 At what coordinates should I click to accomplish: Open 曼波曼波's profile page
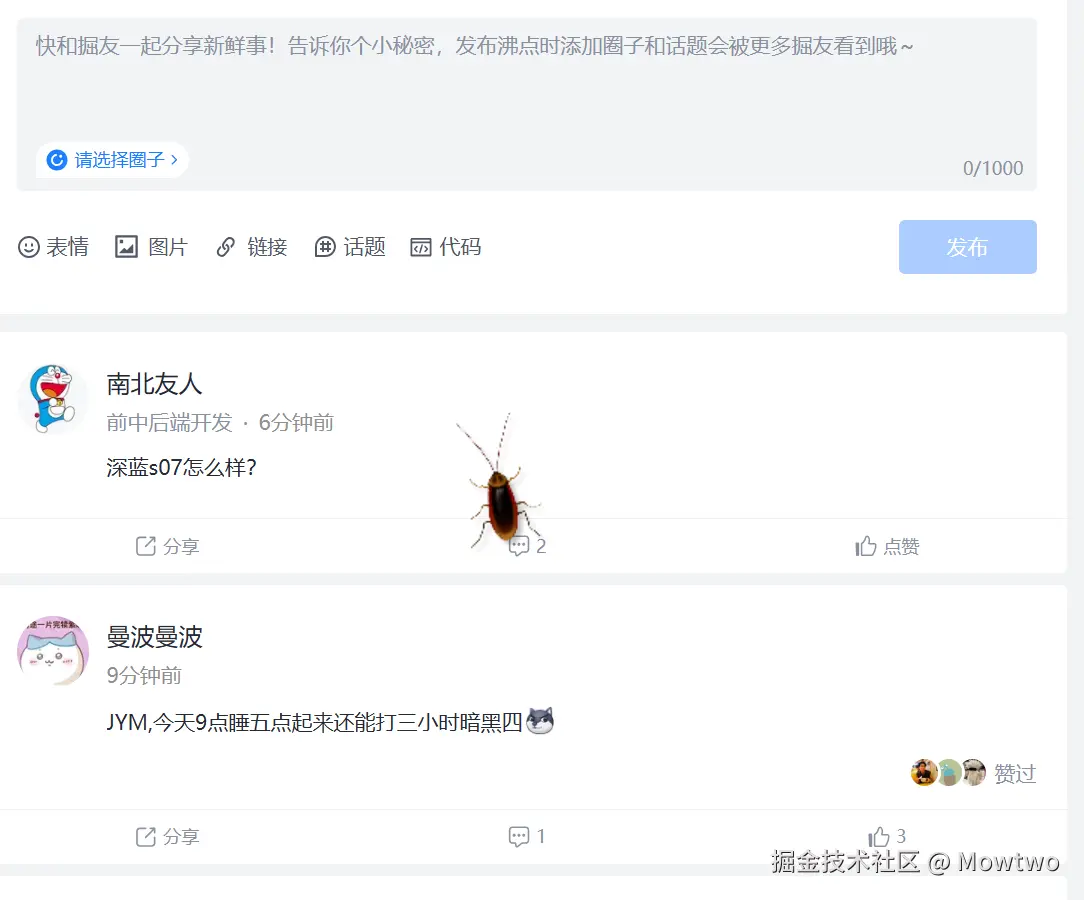pos(154,637)
